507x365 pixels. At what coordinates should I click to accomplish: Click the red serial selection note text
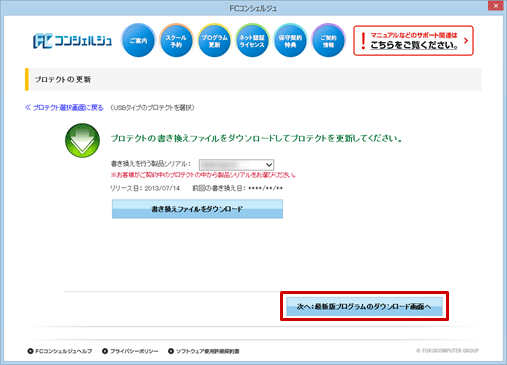[x=203, y=175]
